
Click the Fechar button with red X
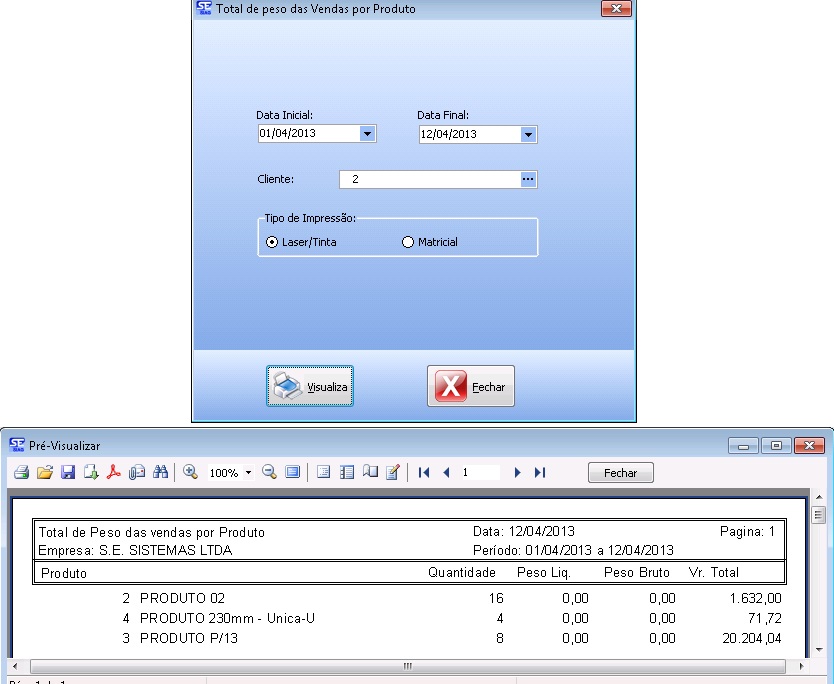471,386
